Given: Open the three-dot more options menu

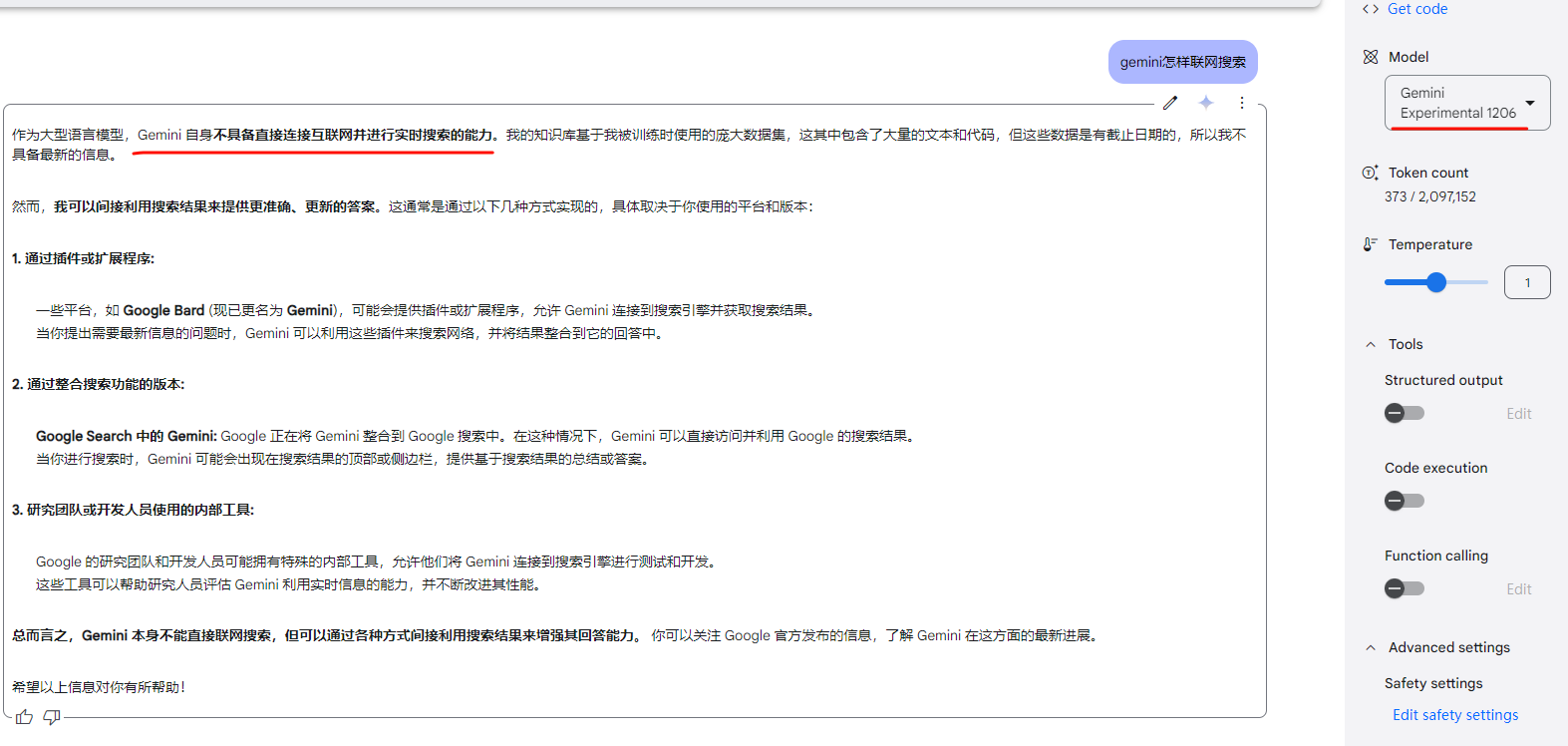Looking at the screenshot, I should pyautogui.click(x=1242, y=103).
